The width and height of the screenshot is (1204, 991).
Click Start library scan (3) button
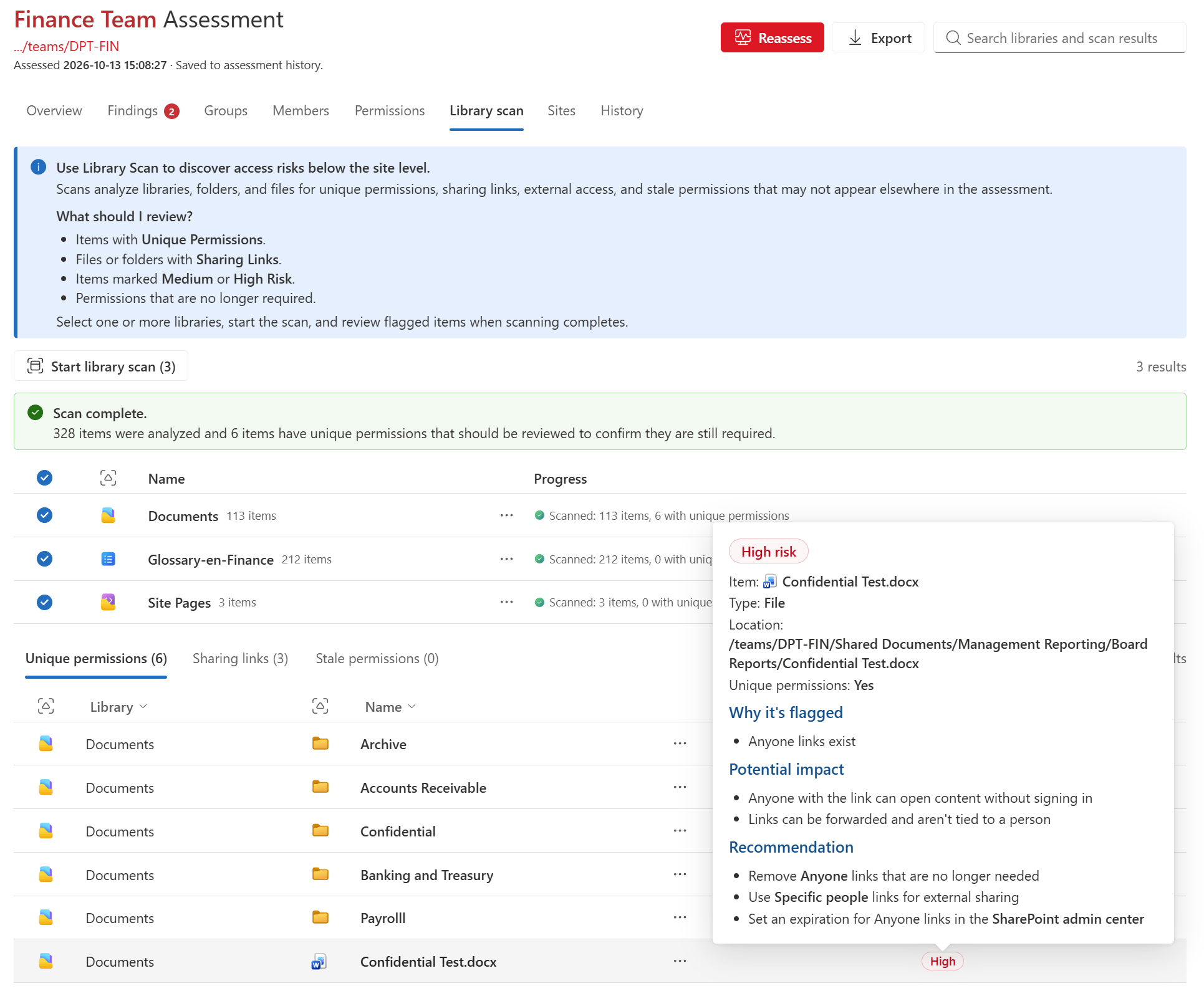tap(101, 366)
